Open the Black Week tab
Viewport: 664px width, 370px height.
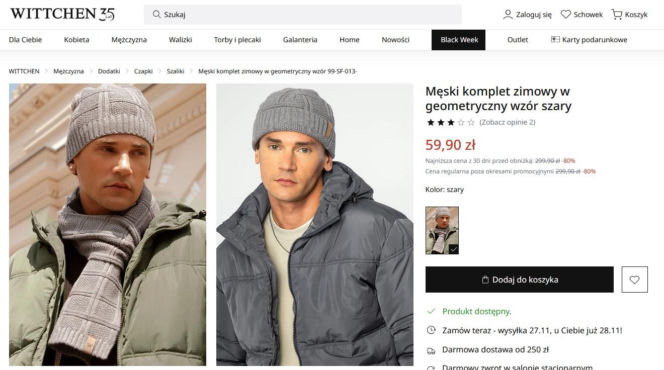tap(459, 40)
